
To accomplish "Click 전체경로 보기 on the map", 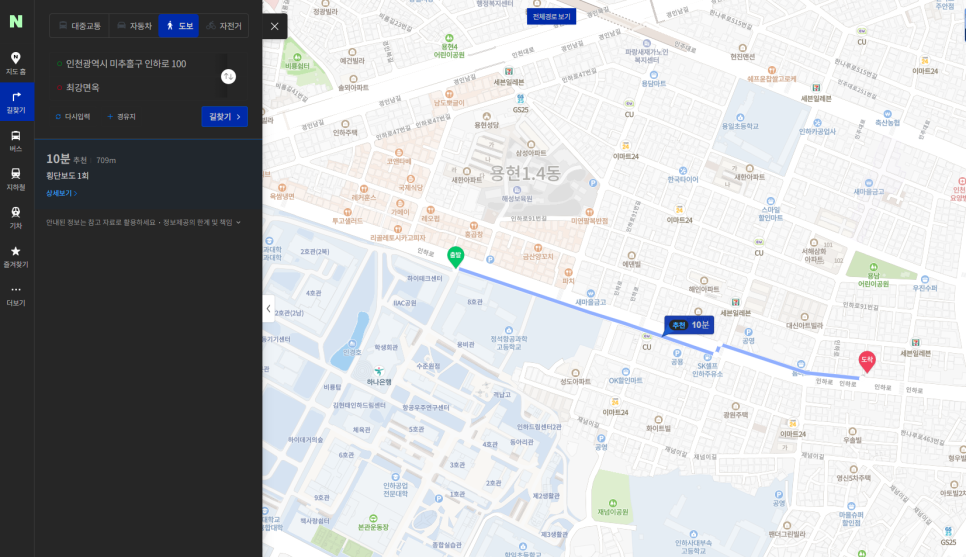I will tap(551, 17).
